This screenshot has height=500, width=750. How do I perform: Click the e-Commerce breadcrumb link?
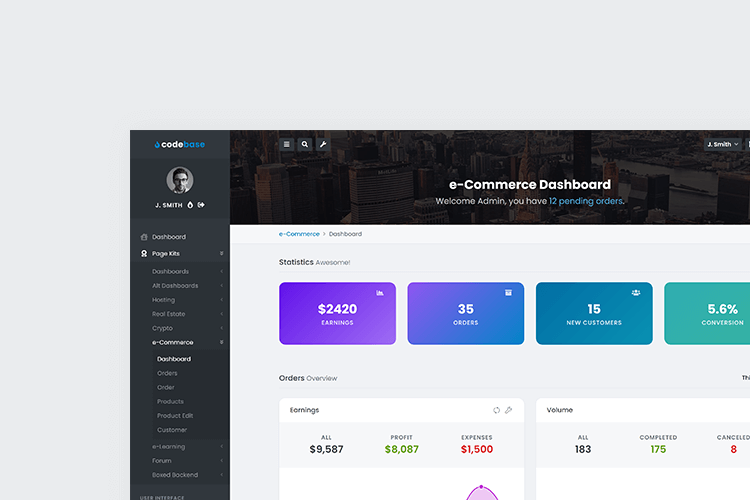point(299,234)
